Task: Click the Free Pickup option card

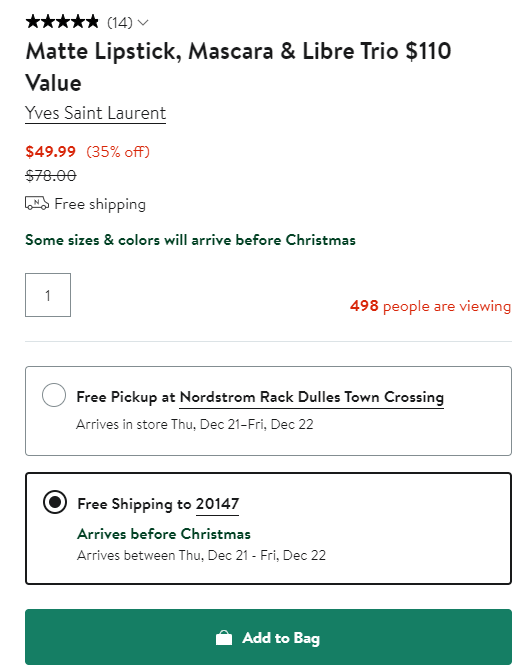Action: pyautogui.click(x=268, y=411)
